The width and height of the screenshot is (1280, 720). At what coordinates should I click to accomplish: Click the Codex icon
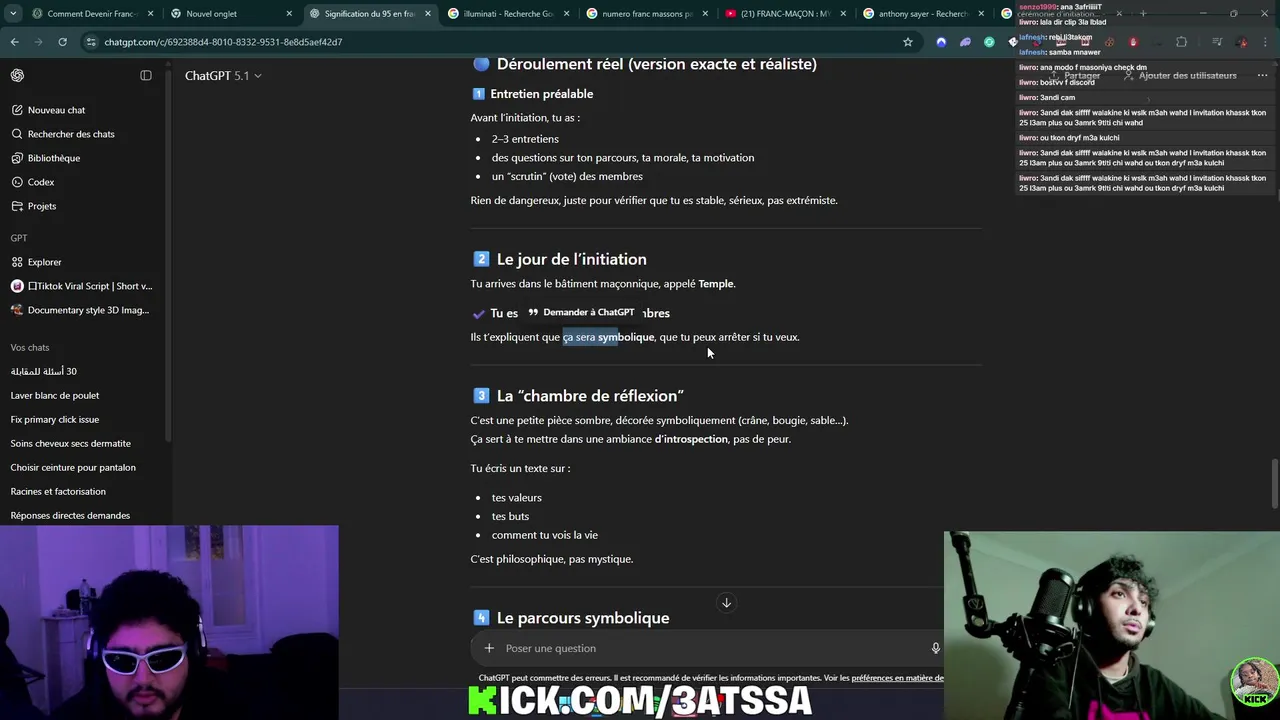17,182
